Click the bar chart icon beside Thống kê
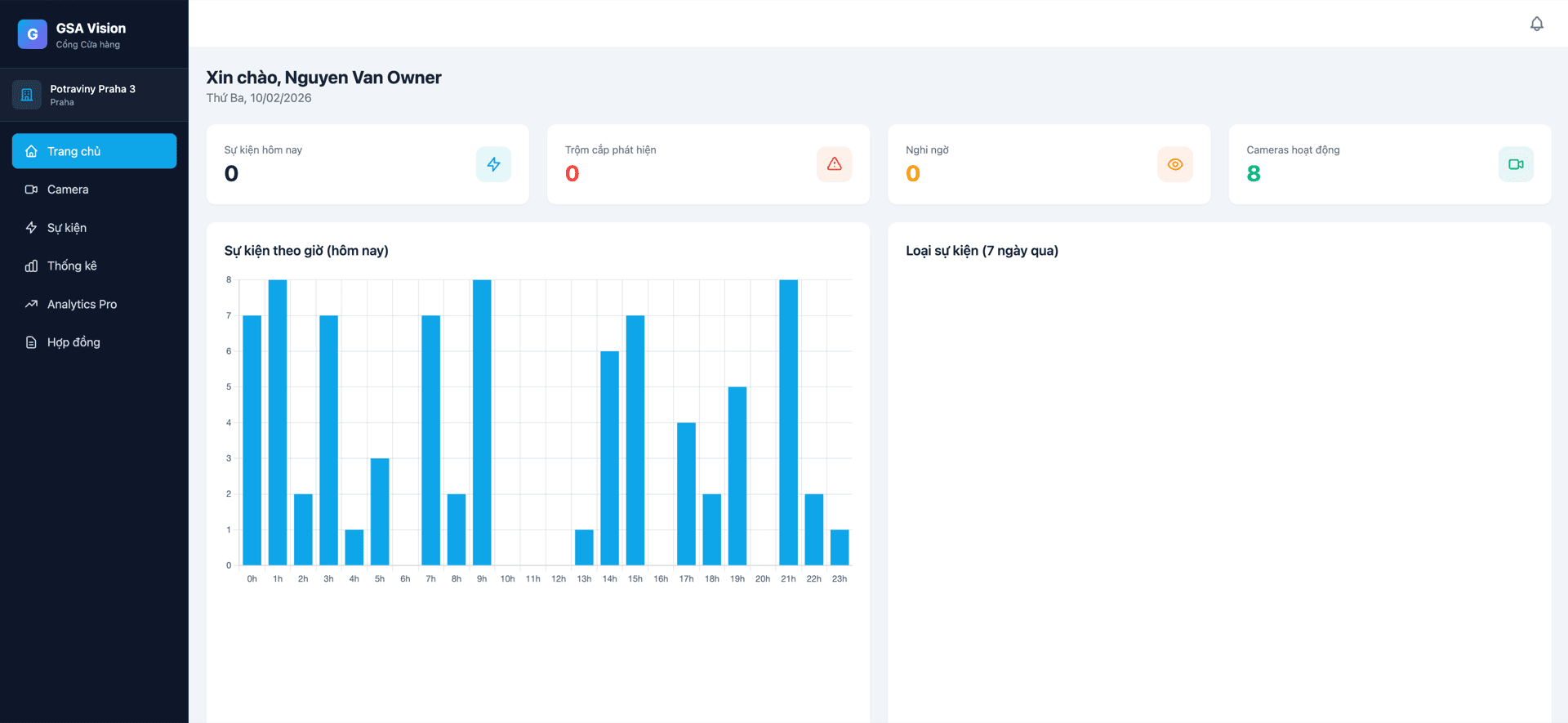The height and width of the screenshot is (723, 1568). pyautogui.click(x=31, y=266)
